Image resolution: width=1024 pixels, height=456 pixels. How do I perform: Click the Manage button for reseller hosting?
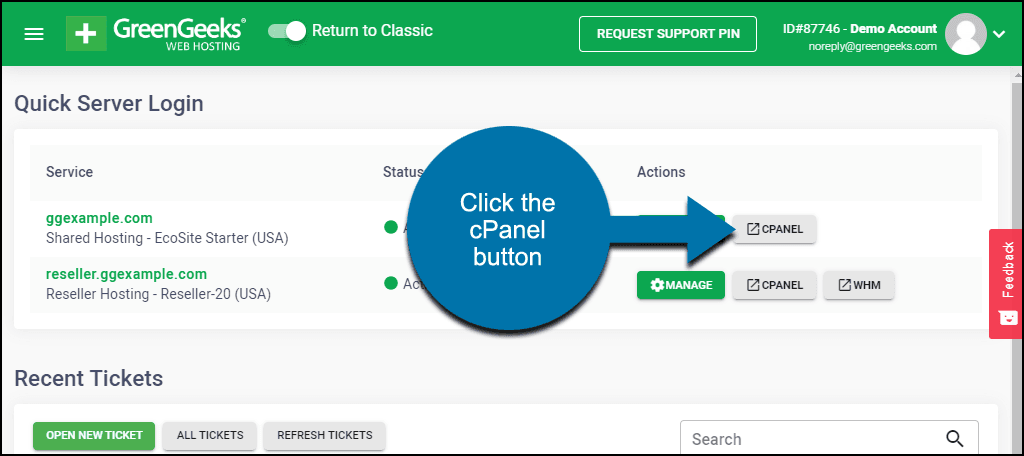pos(680,285)
